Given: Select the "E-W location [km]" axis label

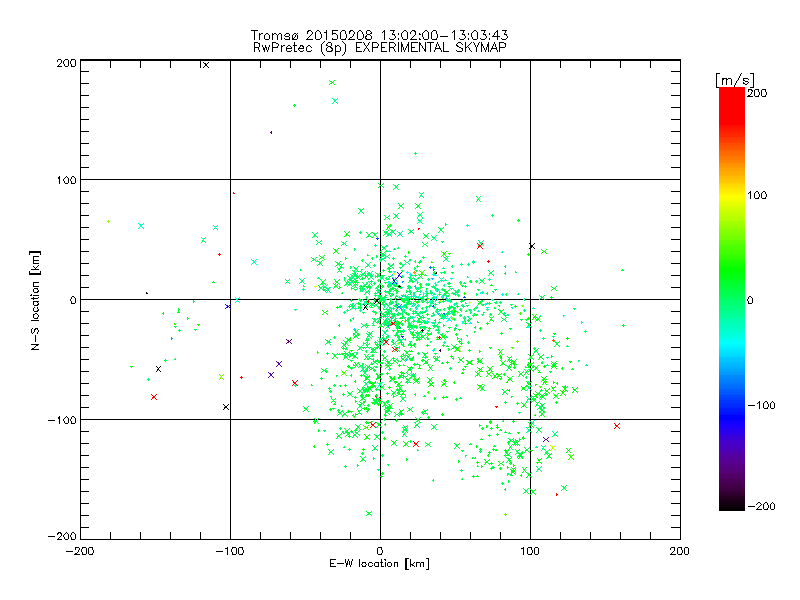Looking at the screenshot, I should (x=379, y=564).
